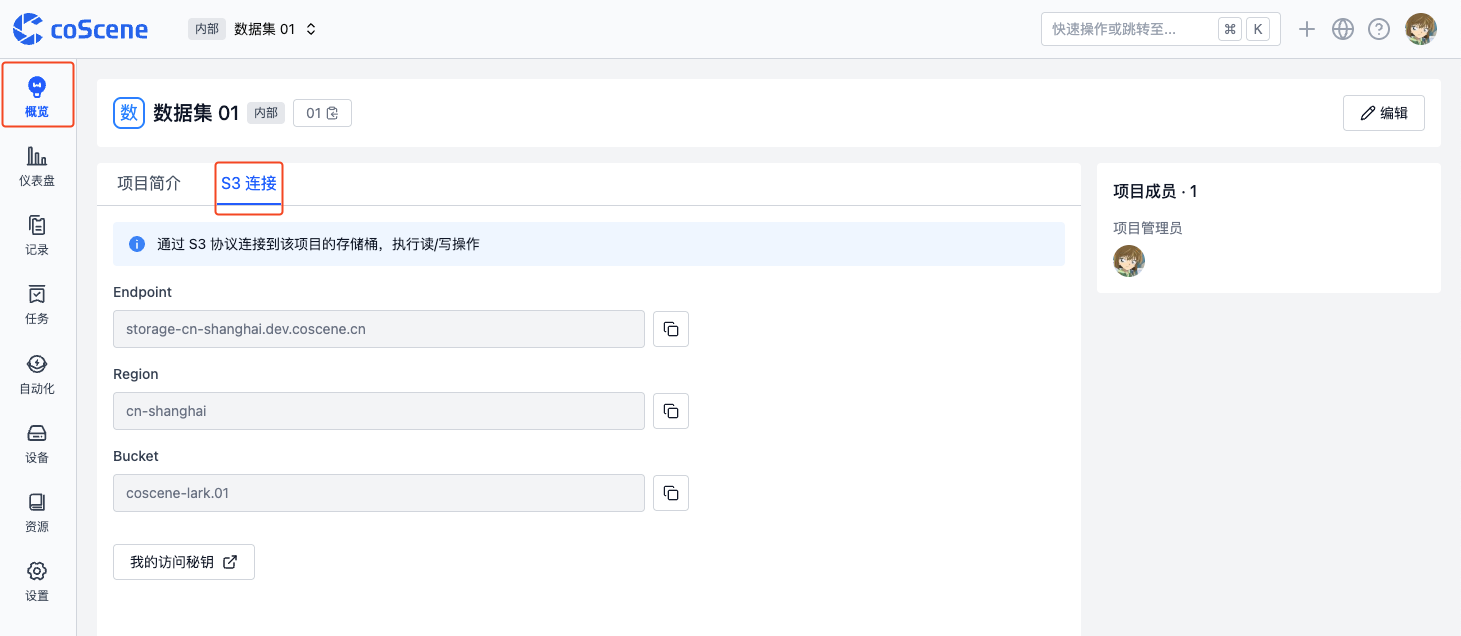Expand the 数据集 01 project switcher

(x=275, y=29)
